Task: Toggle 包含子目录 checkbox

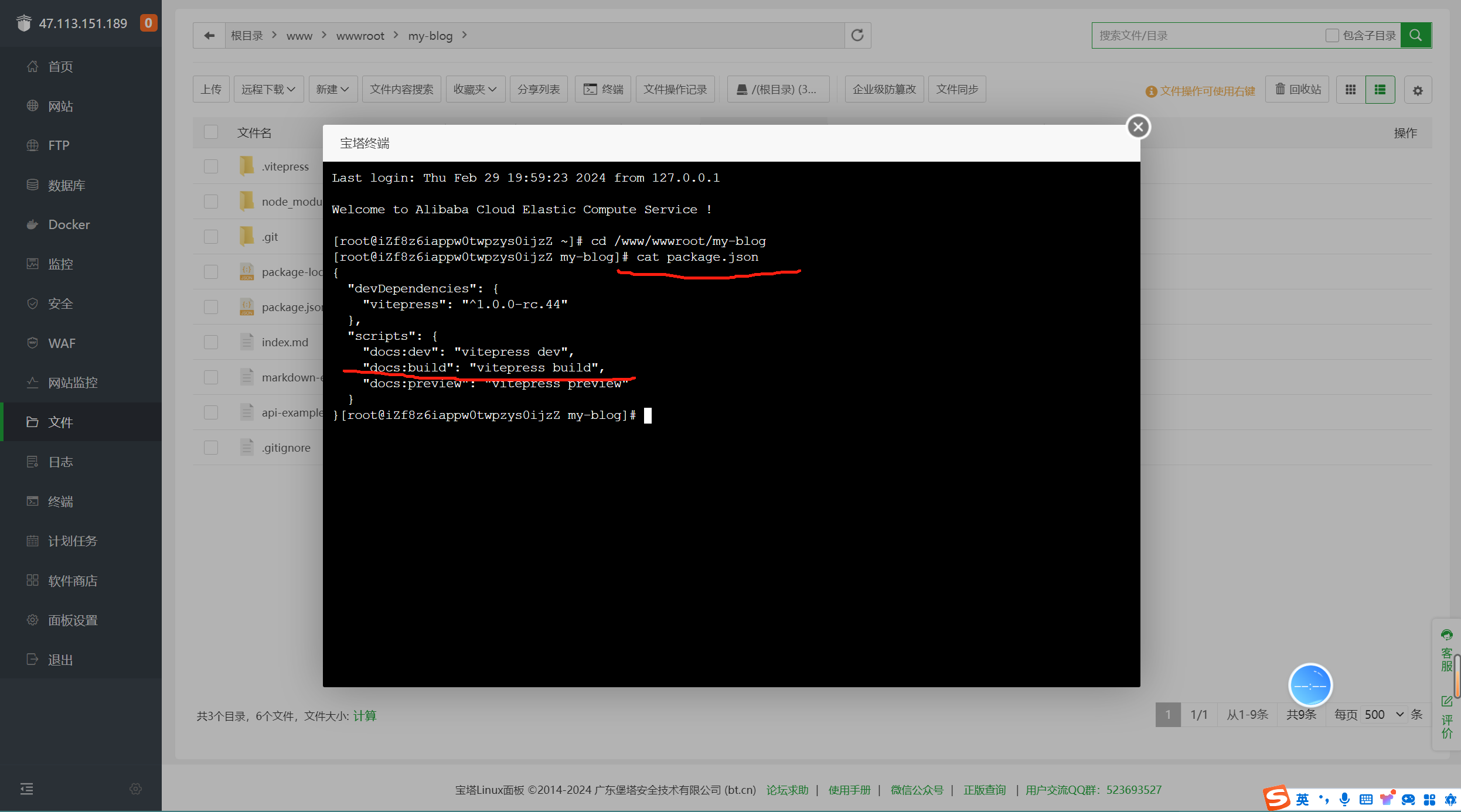Action: [x=1331, y=36]
